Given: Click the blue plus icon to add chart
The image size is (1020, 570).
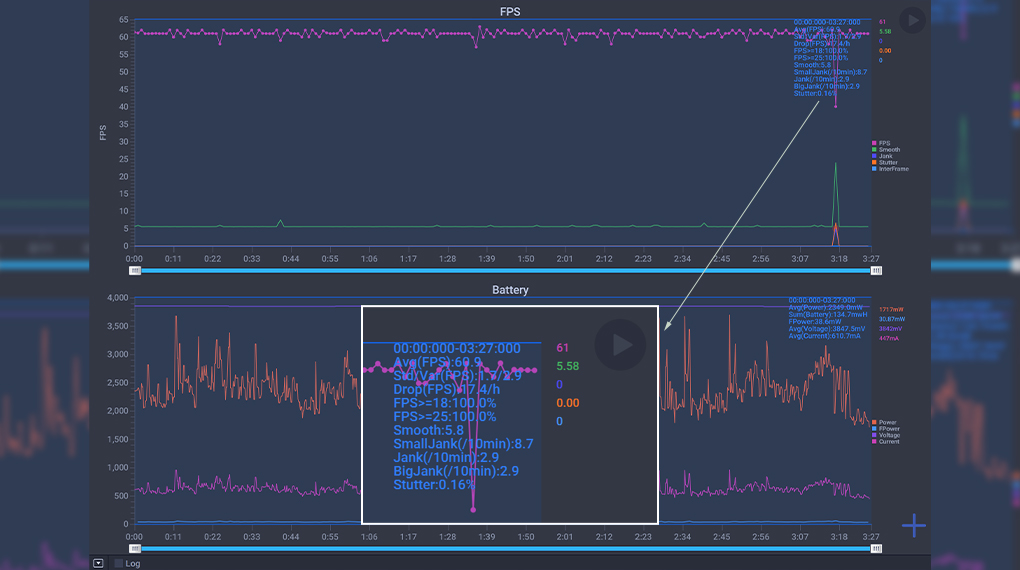Looking at the screenshot, I should (913, 525).
